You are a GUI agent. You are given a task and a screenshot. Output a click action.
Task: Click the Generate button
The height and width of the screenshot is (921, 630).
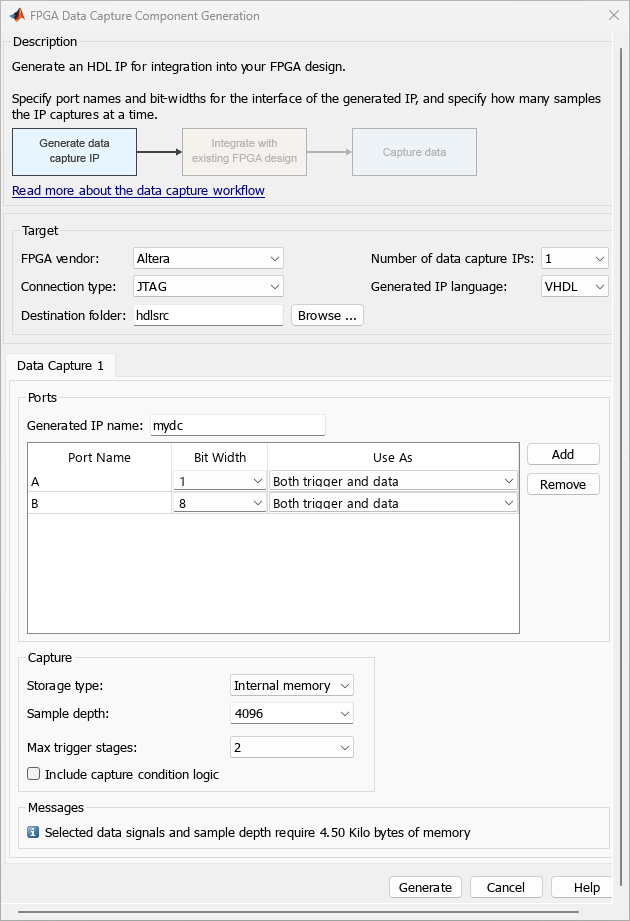pyautogui.click(x=425, y=887)
